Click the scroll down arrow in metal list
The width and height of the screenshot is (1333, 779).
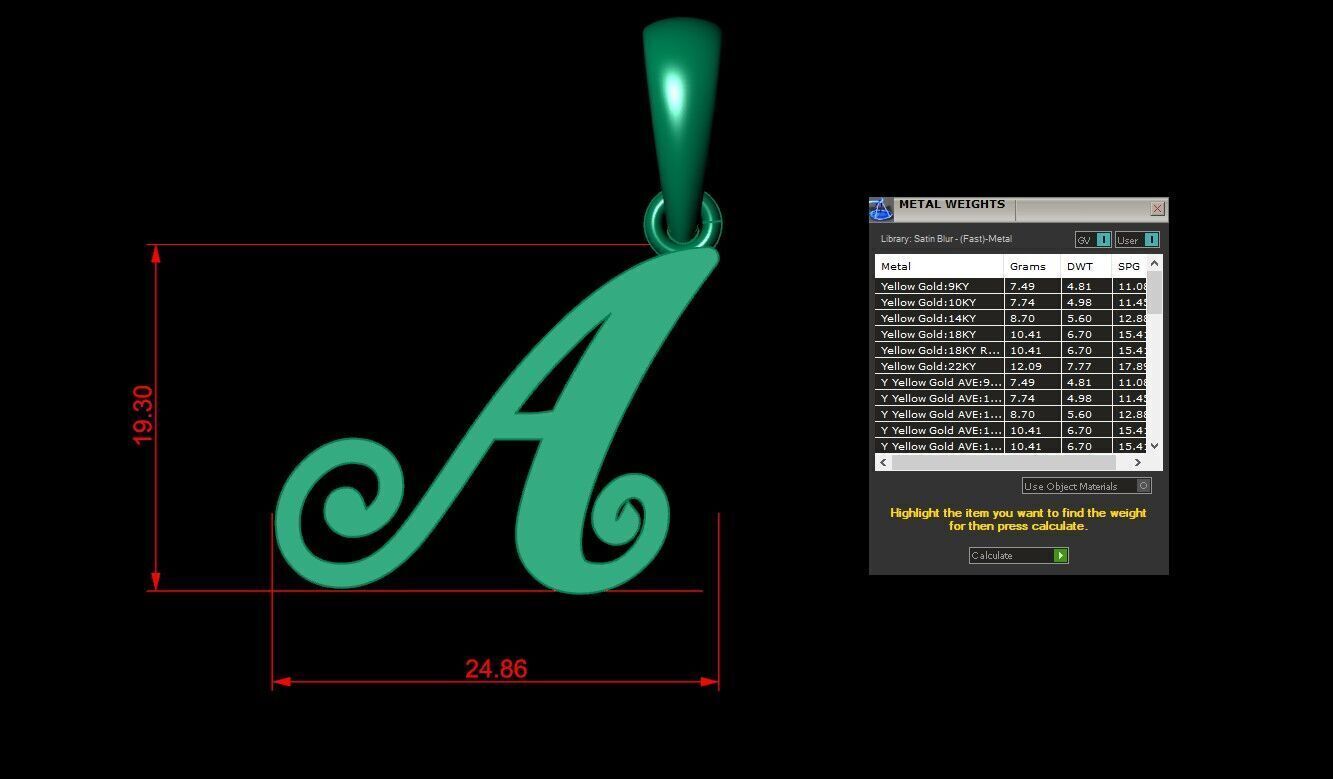point(1155,446)
